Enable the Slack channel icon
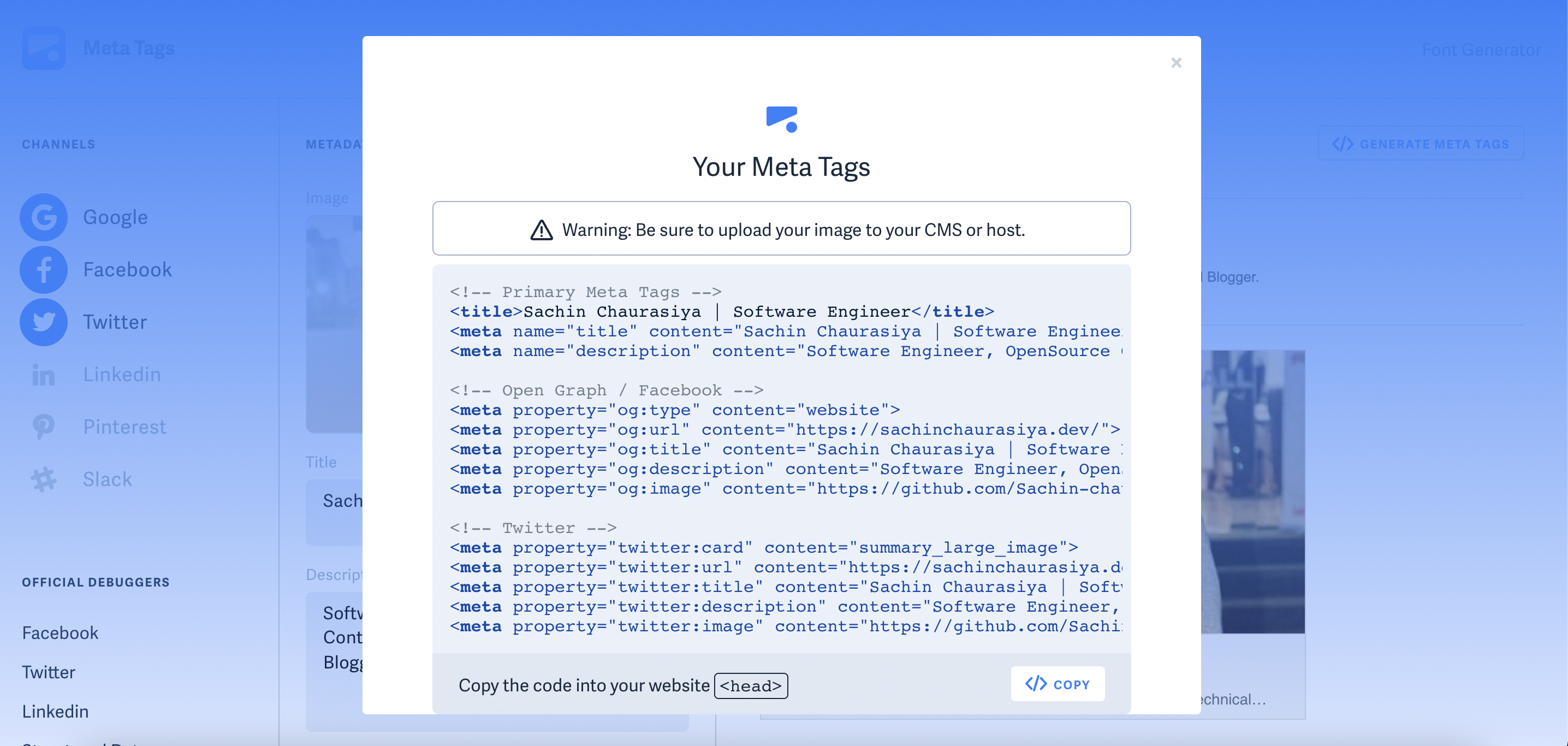Image resolution: width=1568 pixels, height=746 pixels. pyautogui.click(x=43, y=479)
